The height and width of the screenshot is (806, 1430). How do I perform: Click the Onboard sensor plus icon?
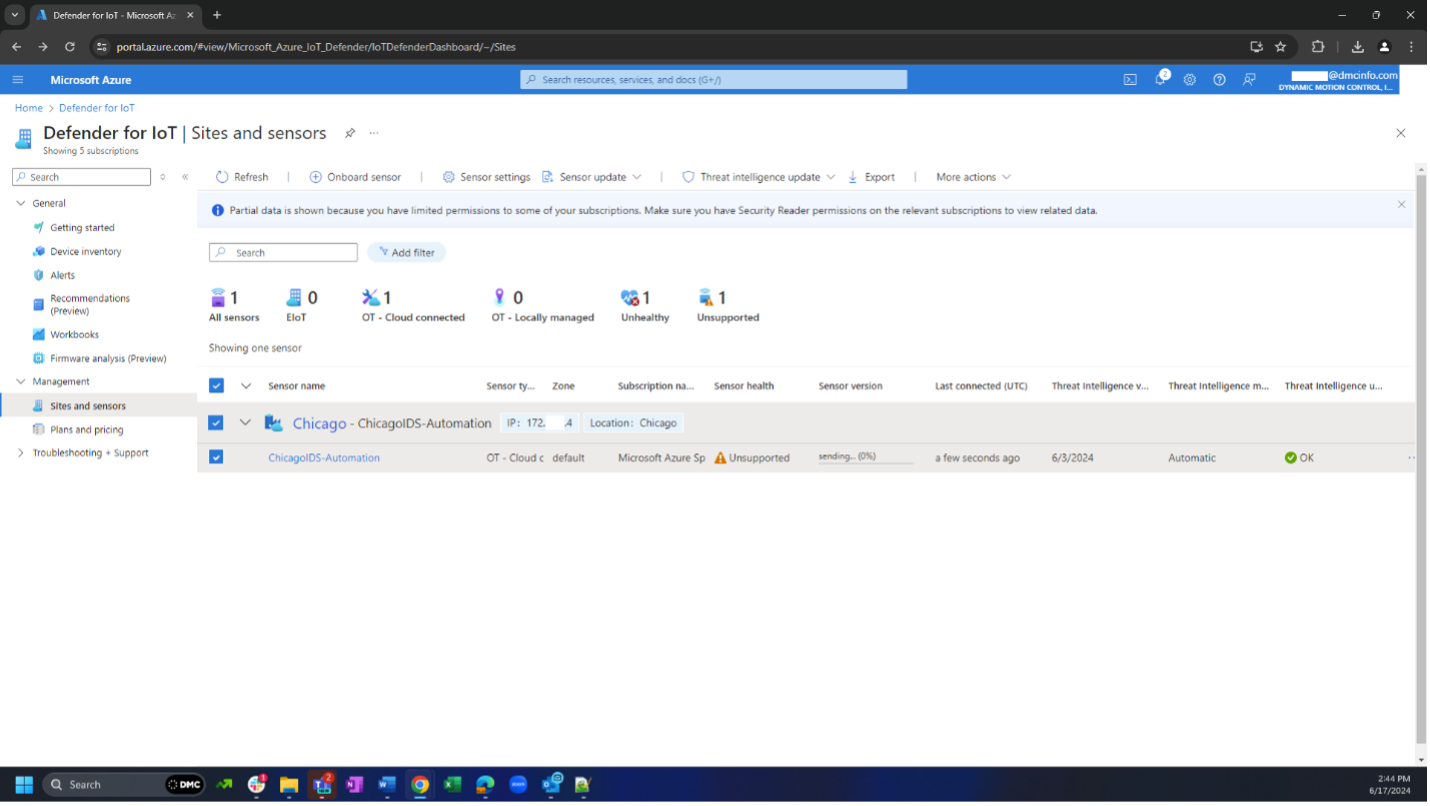point(315,177)
